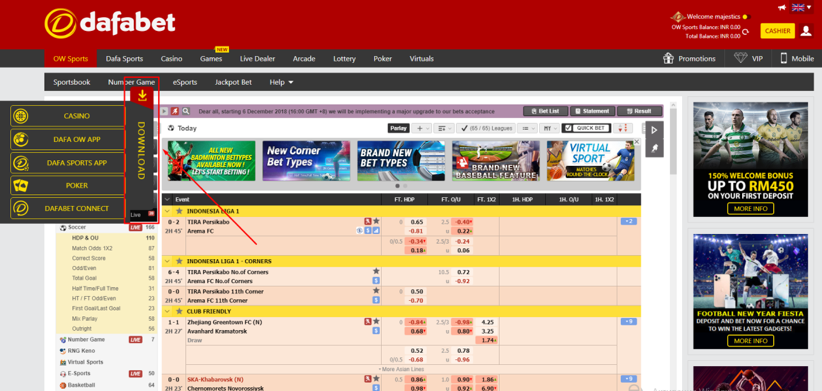Open the user profile icon beside Cashier

tap(806, 31)
